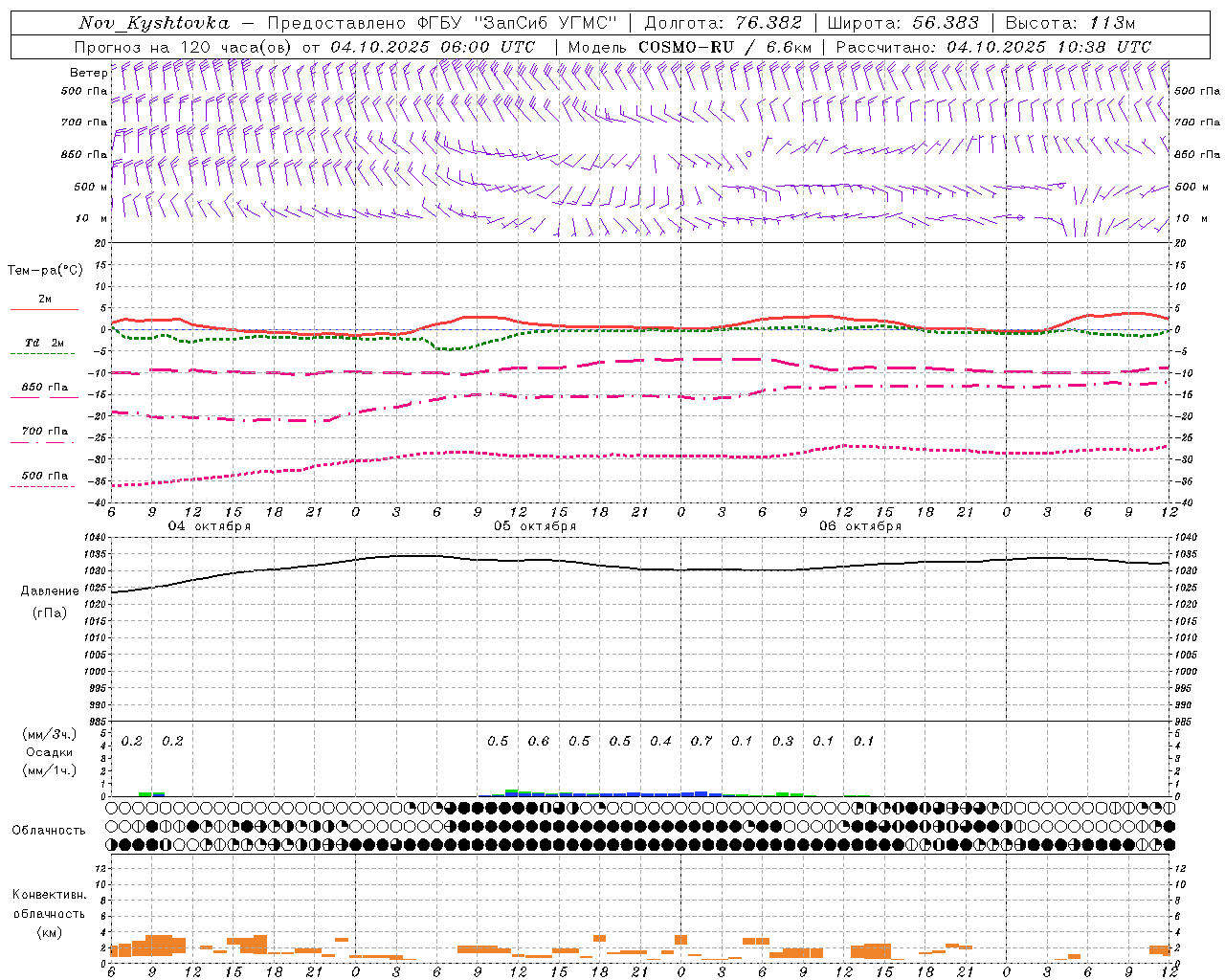The image size is (1225, 980).
Task: Click the Конвективн. convective cloud label
Action: point(49,895)
